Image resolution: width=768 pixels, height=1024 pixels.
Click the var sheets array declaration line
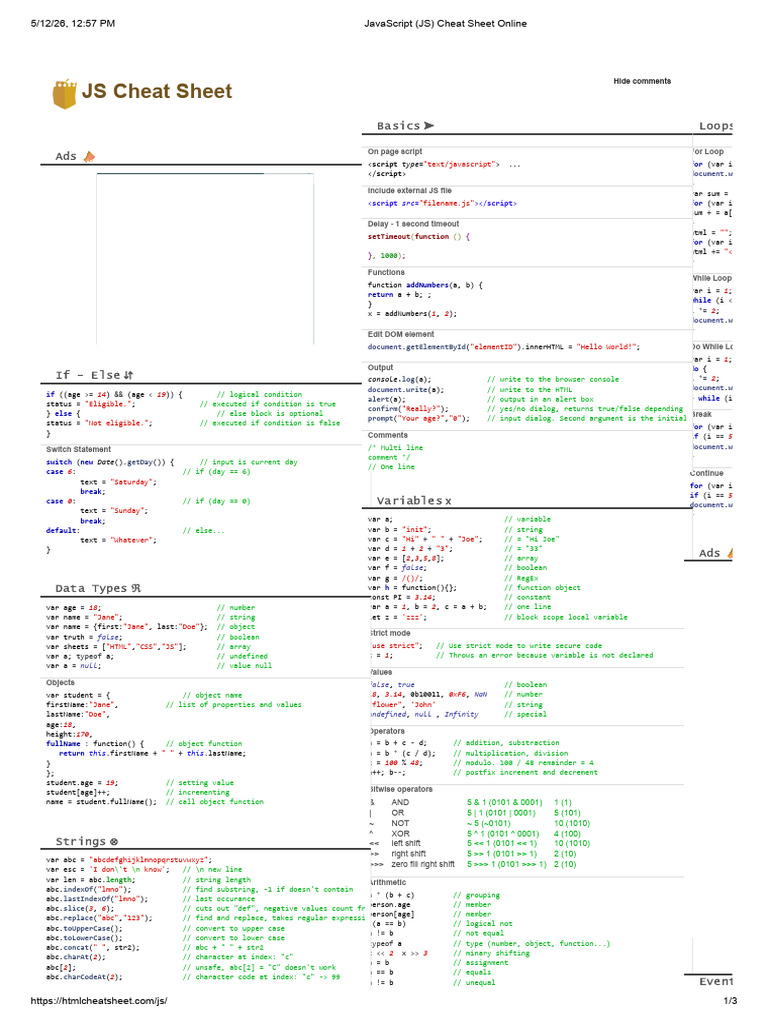coord(116,647)
